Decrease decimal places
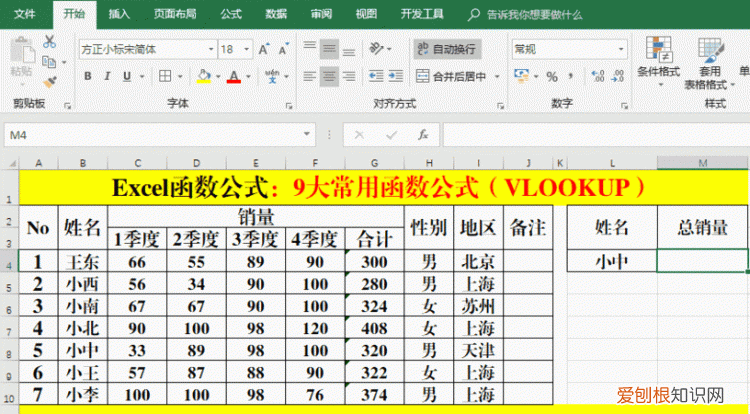Screen dimensions: 750x414 (x=618, y=76)
